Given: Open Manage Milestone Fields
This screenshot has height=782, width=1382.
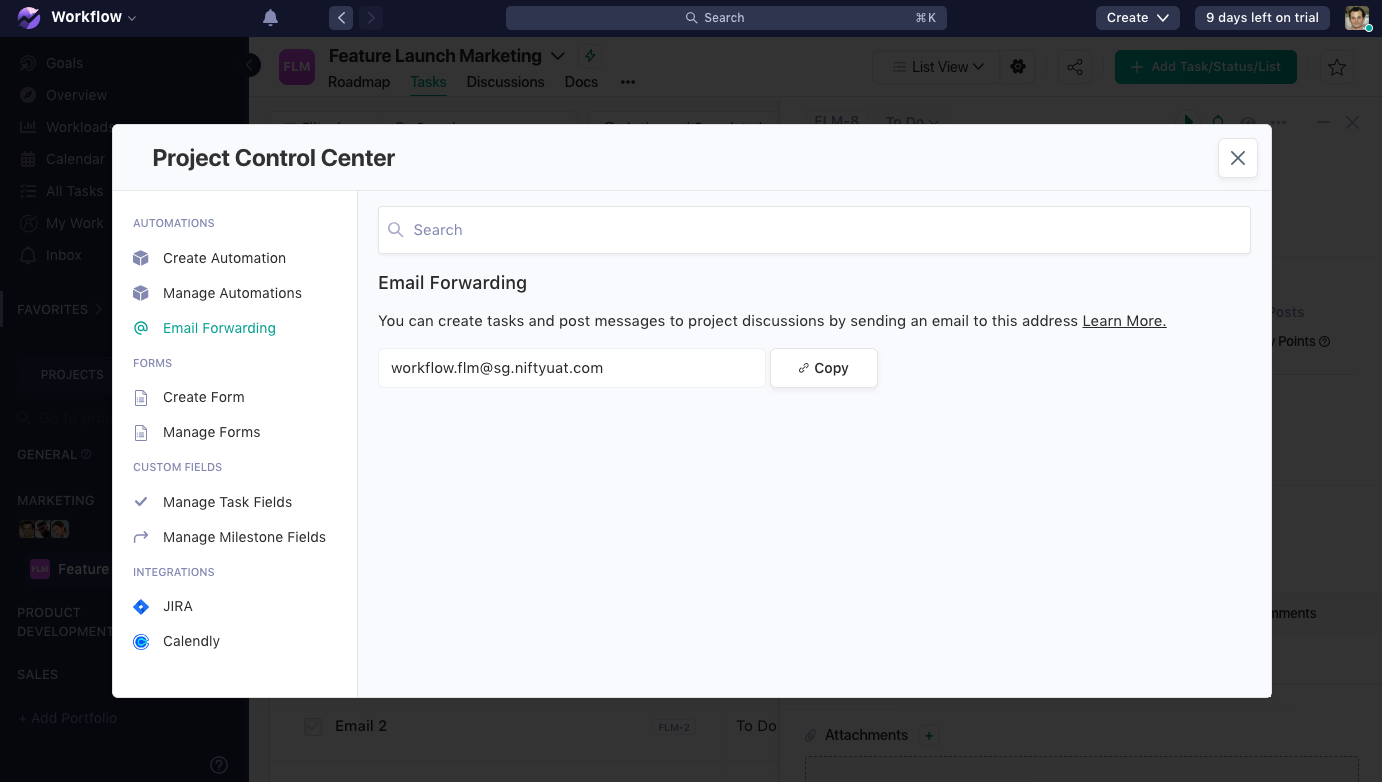Looking at the screenshot, I should click(x=244, y=537).
